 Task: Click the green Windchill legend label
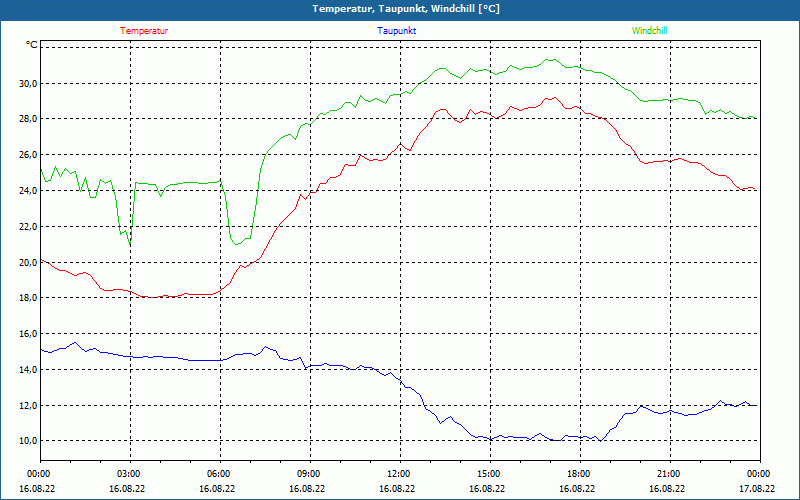point(649,31)
